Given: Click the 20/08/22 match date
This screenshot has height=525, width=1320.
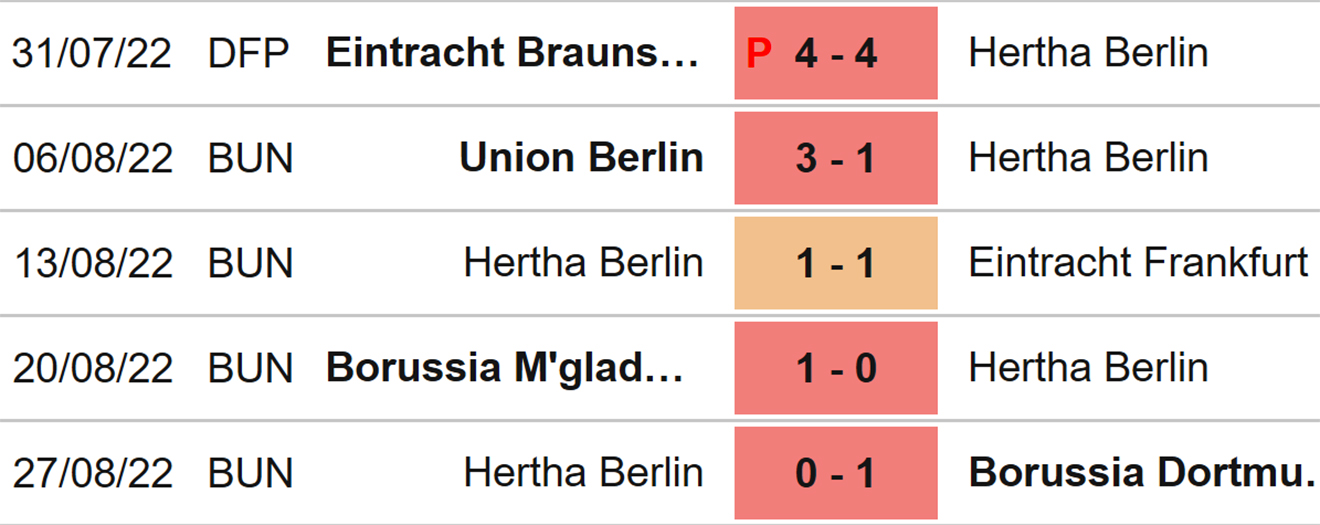Looking at the screenshot, I should 92,368.
